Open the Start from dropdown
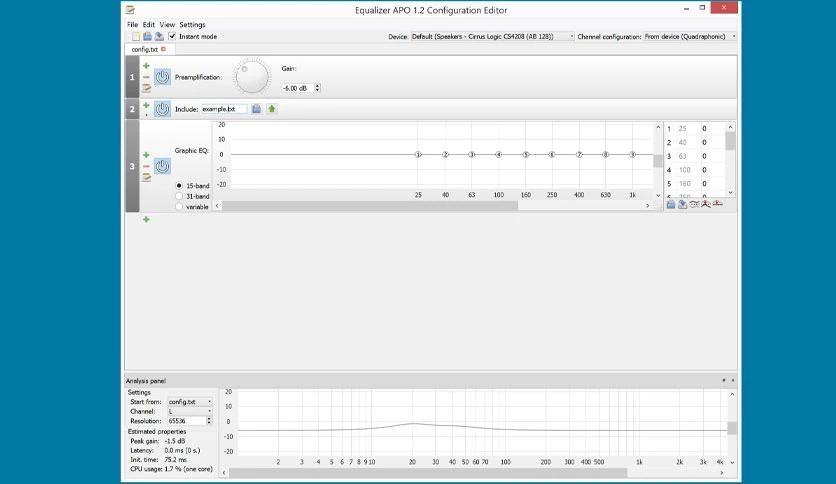 point(190,402)
